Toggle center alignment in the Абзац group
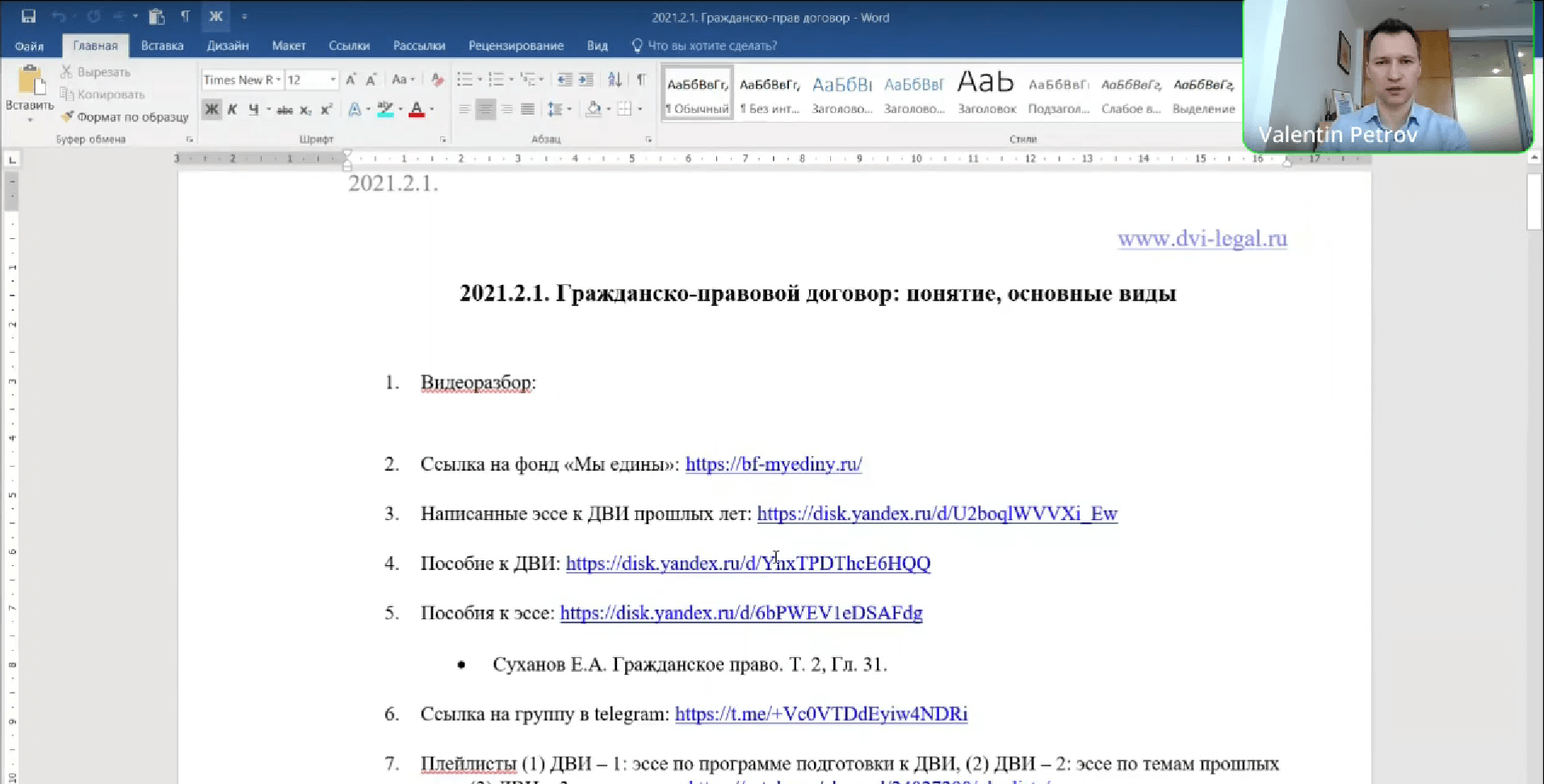The width and height of the screenshot is (1544, 784). click(485, 109)
